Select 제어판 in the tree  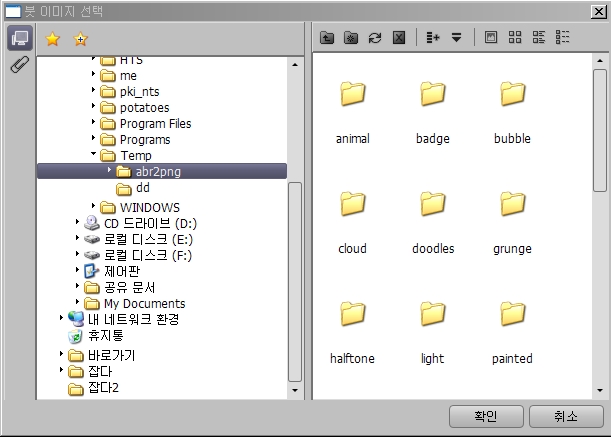[112, 271]
